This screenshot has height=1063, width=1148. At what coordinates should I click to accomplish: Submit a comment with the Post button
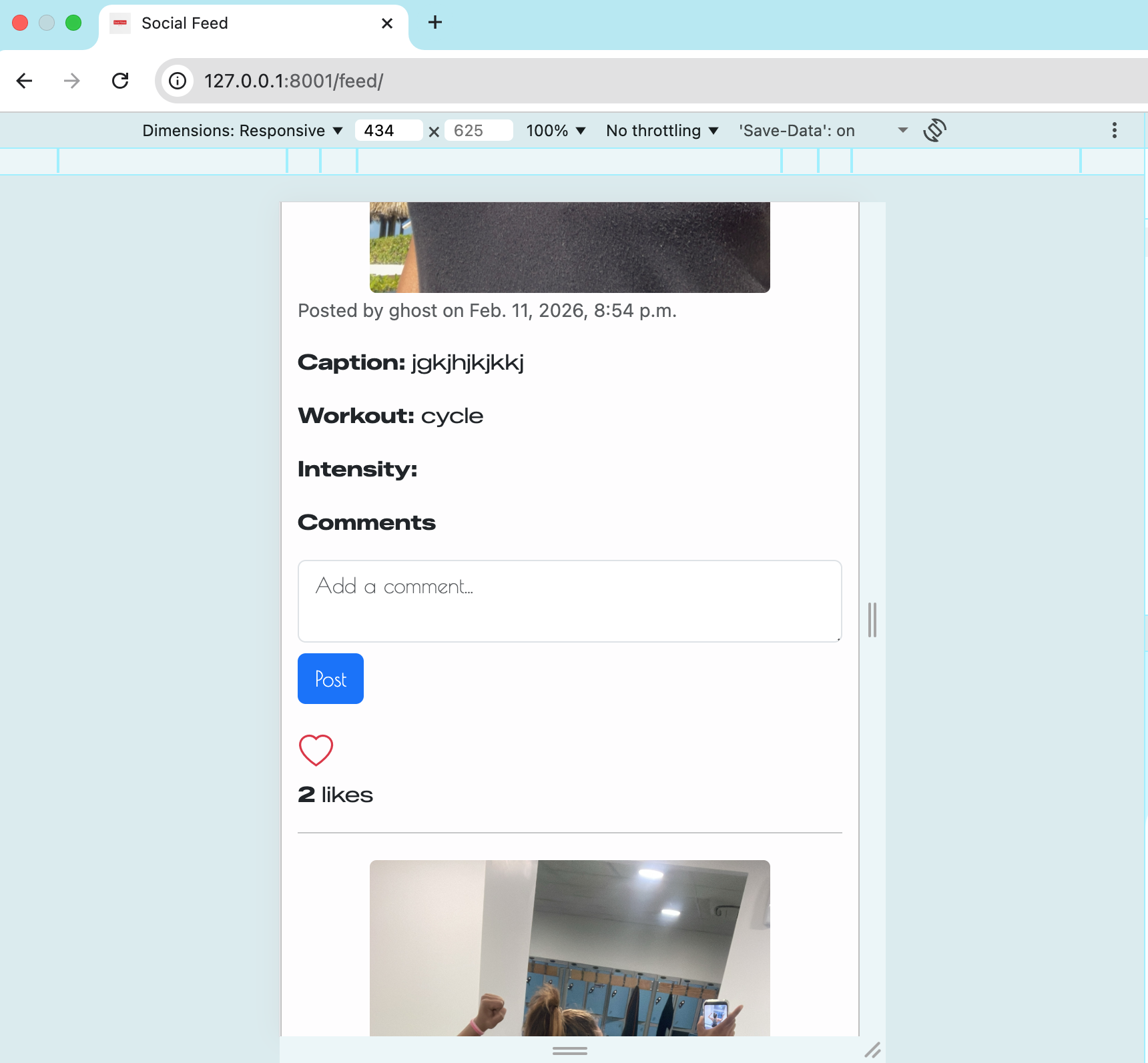point(330,679)
